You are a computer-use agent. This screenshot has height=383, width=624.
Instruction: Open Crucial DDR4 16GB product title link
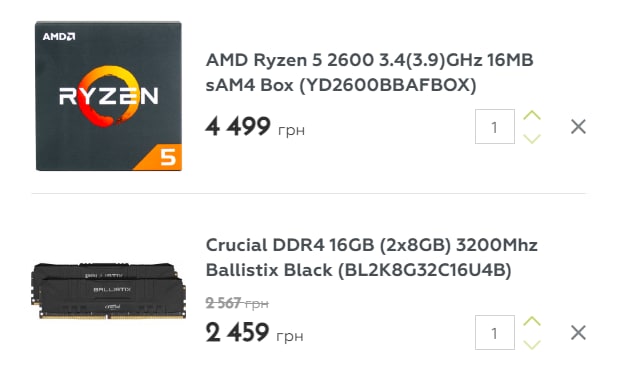372,258
